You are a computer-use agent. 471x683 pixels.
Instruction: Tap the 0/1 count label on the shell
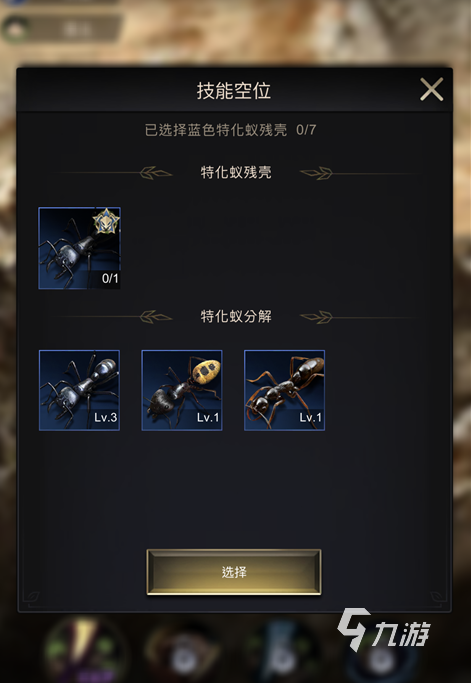pyautogui.click(x=110, y=279)
